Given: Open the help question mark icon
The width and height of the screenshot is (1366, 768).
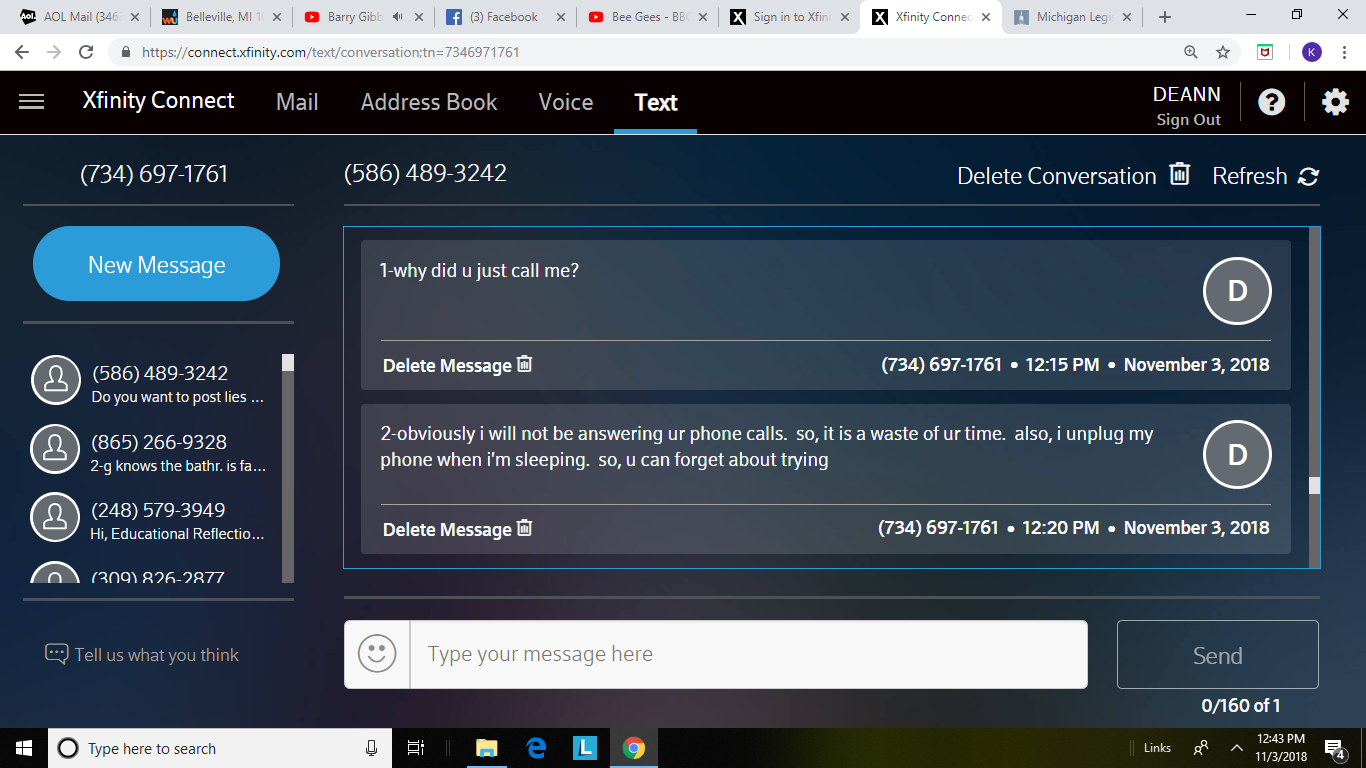Looking at the screenshot, I should click(x=1271, y=102).
